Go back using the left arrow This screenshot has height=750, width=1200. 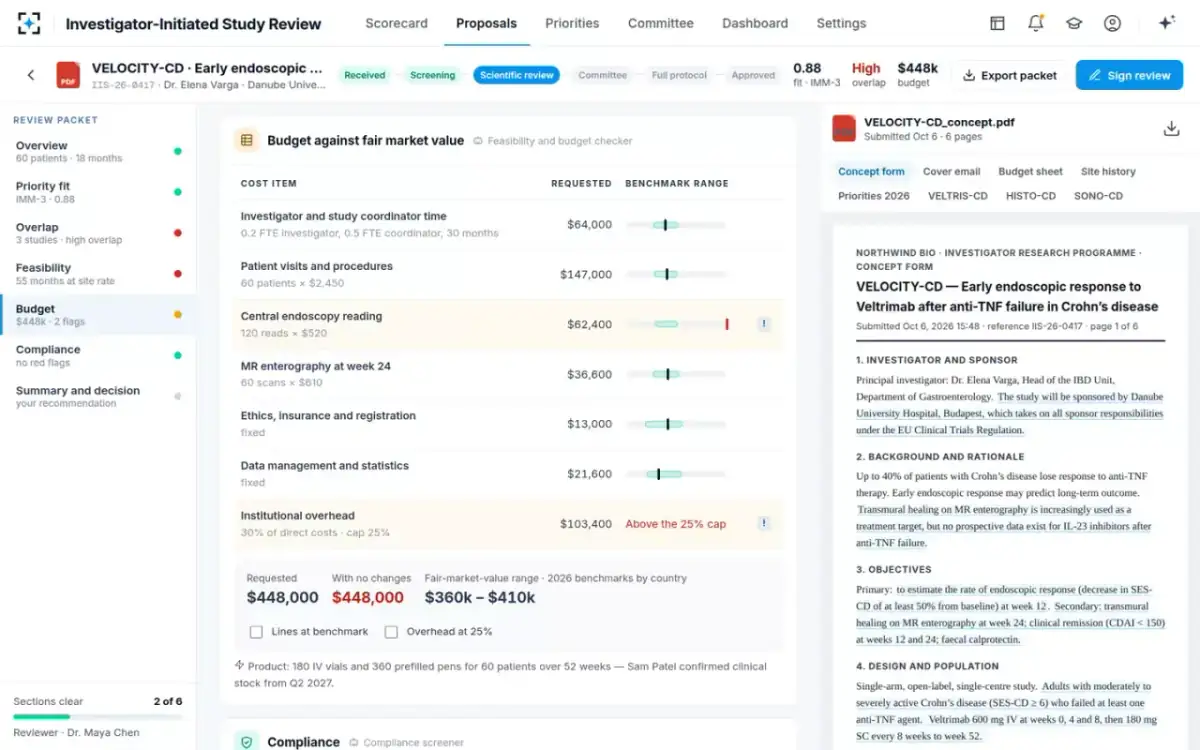pos(31,75)
